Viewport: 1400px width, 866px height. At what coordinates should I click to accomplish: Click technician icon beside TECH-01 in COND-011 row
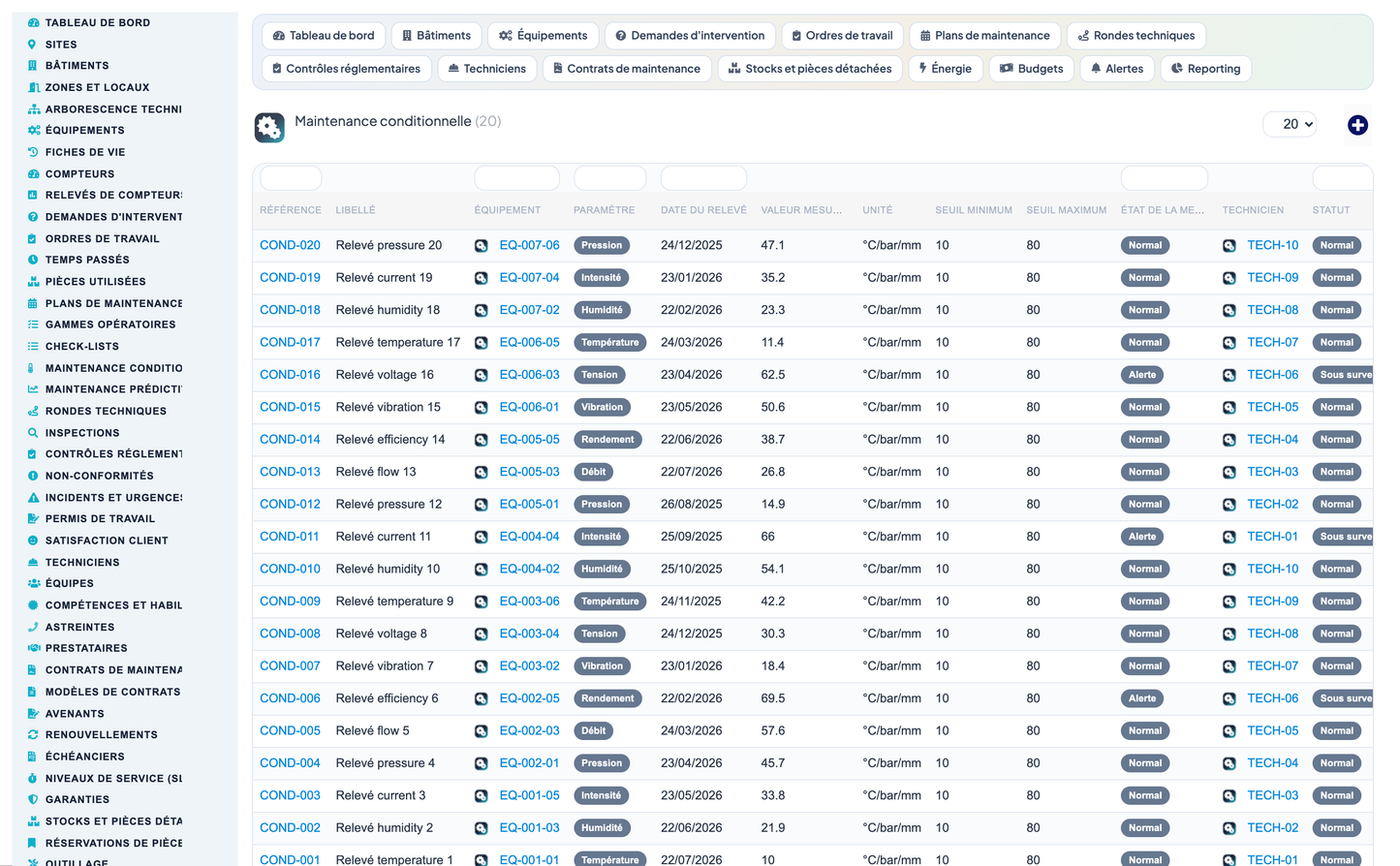pyautogui.click(x=1229, y=537)
